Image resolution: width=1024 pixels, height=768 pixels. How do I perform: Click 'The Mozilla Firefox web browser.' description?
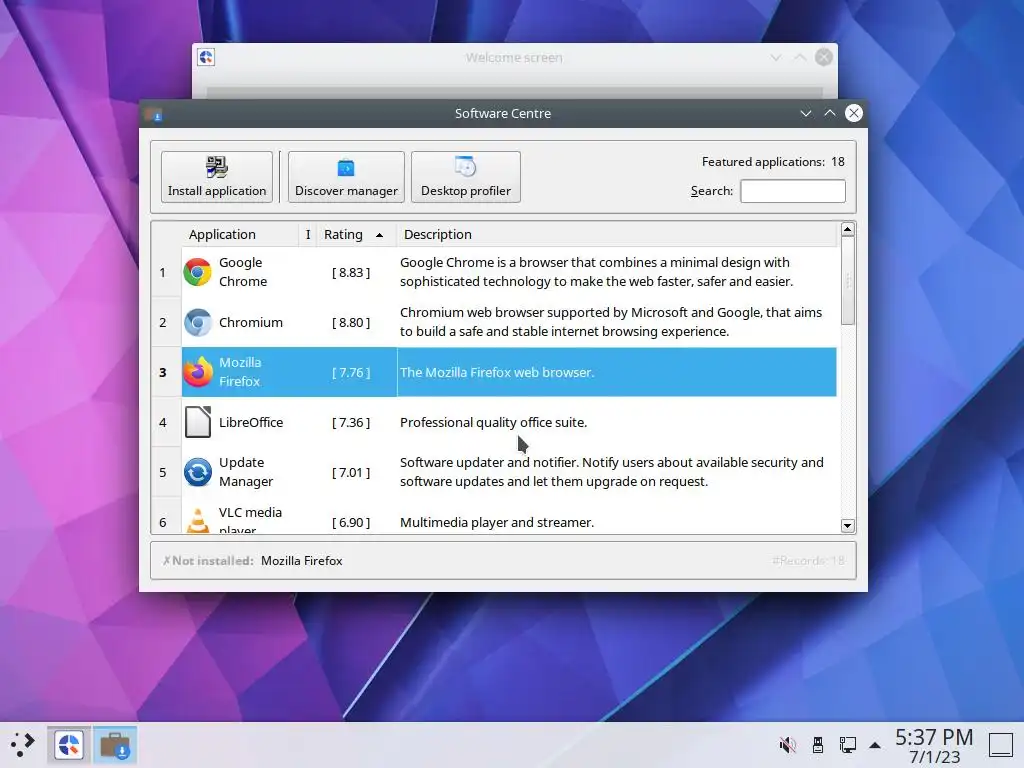pos(497,372)
